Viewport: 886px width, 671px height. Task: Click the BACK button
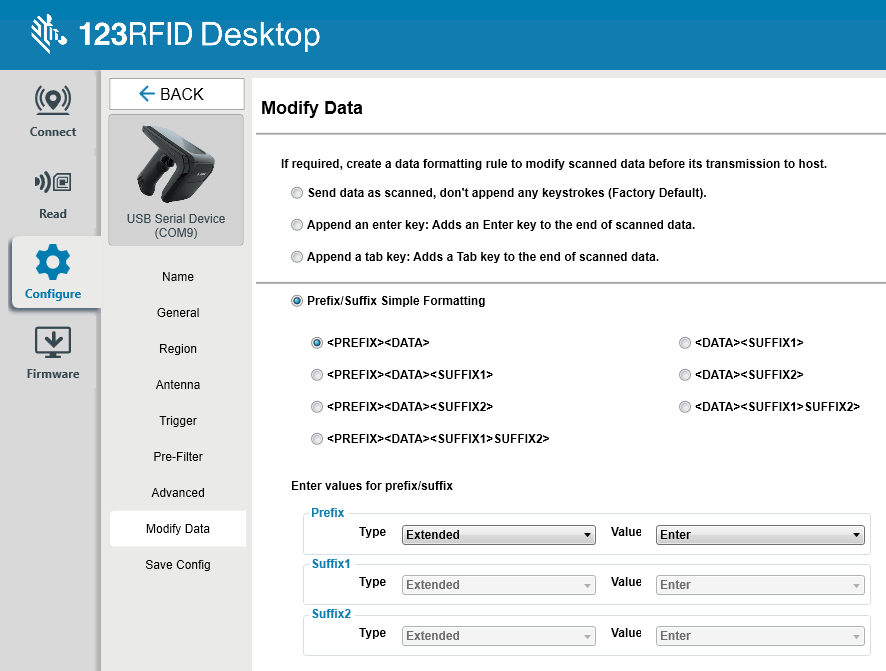click(176, 93)
